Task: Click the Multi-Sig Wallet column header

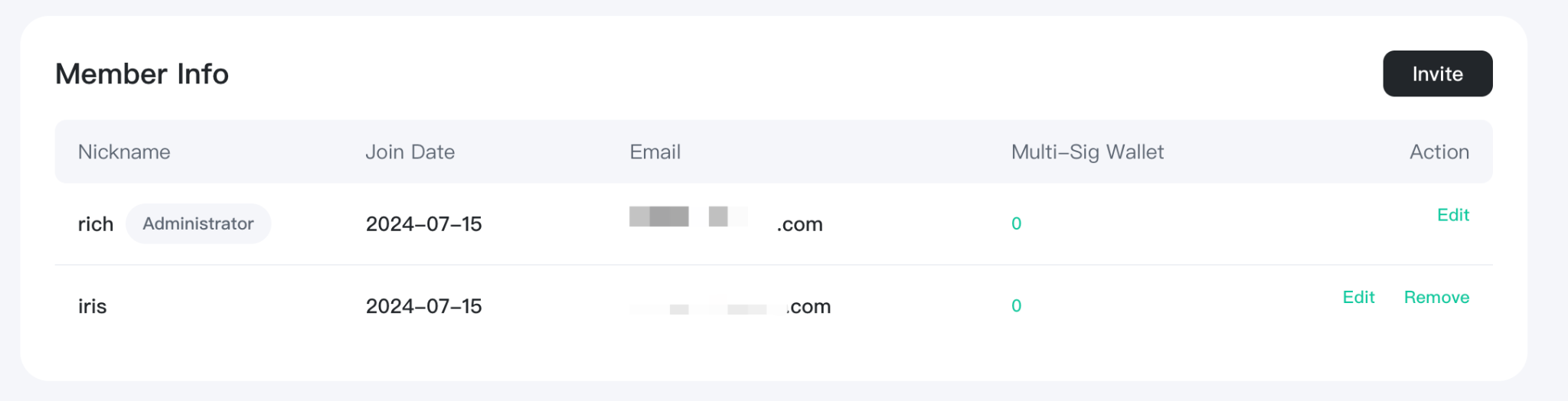Action: tap(1087, 152)
